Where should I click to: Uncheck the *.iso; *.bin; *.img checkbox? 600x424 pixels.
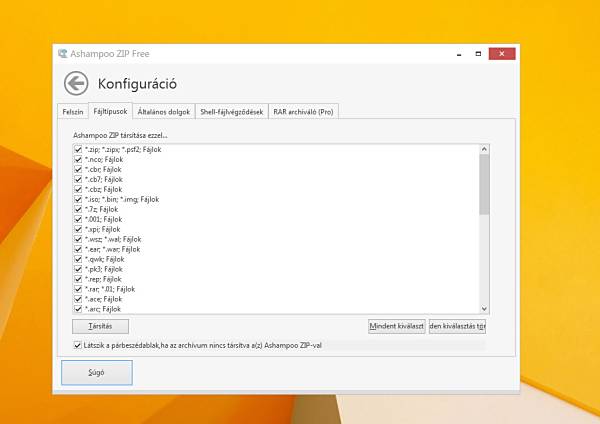point(78,199)
